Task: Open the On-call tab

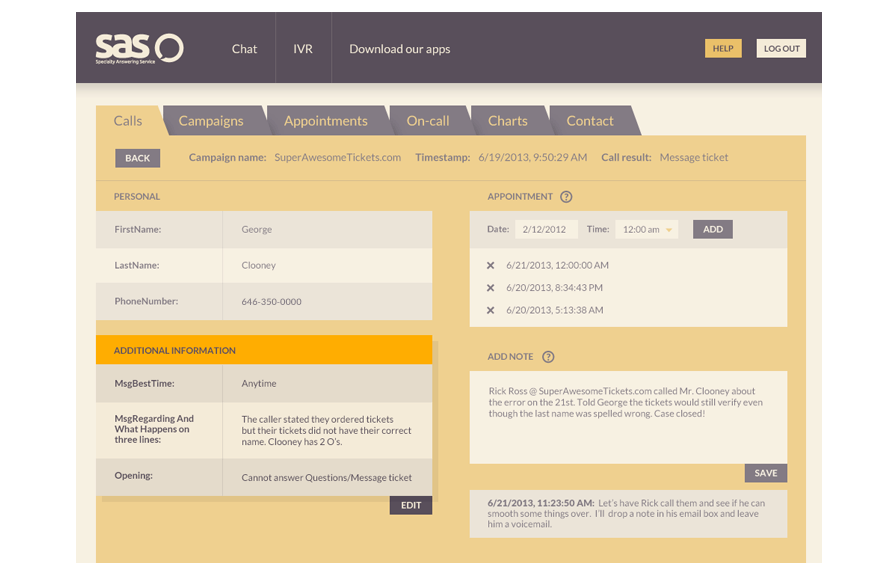Action: tap(429, 120)
